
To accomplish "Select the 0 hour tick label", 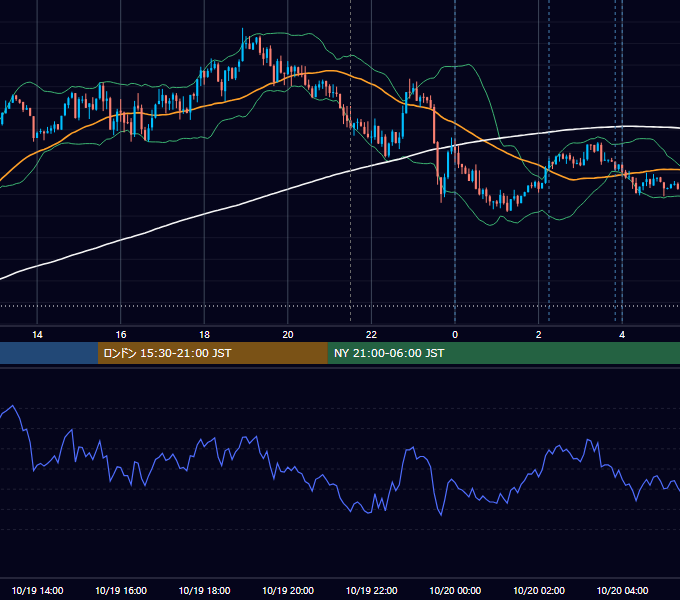I will [x=455, y=335].
